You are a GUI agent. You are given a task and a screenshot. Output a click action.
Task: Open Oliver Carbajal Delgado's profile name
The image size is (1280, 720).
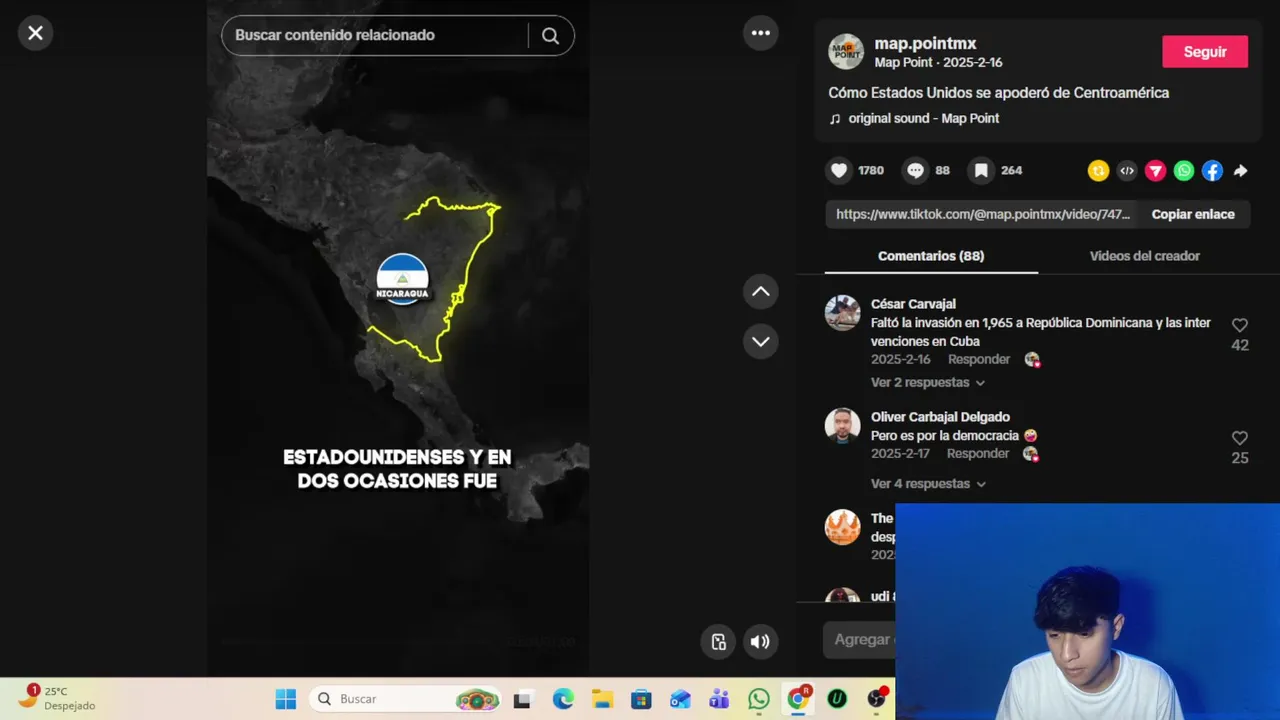[x=940, y=417]
